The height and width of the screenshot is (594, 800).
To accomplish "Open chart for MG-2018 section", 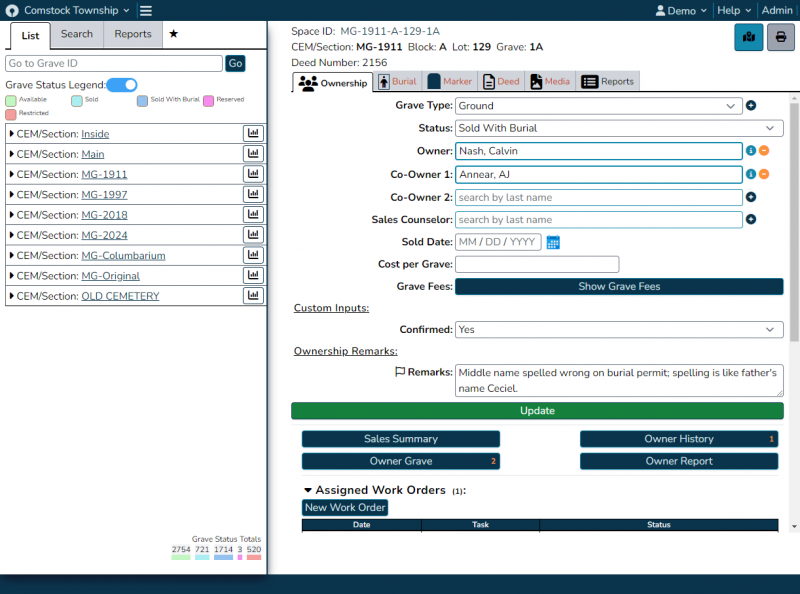I will [253, 214].
